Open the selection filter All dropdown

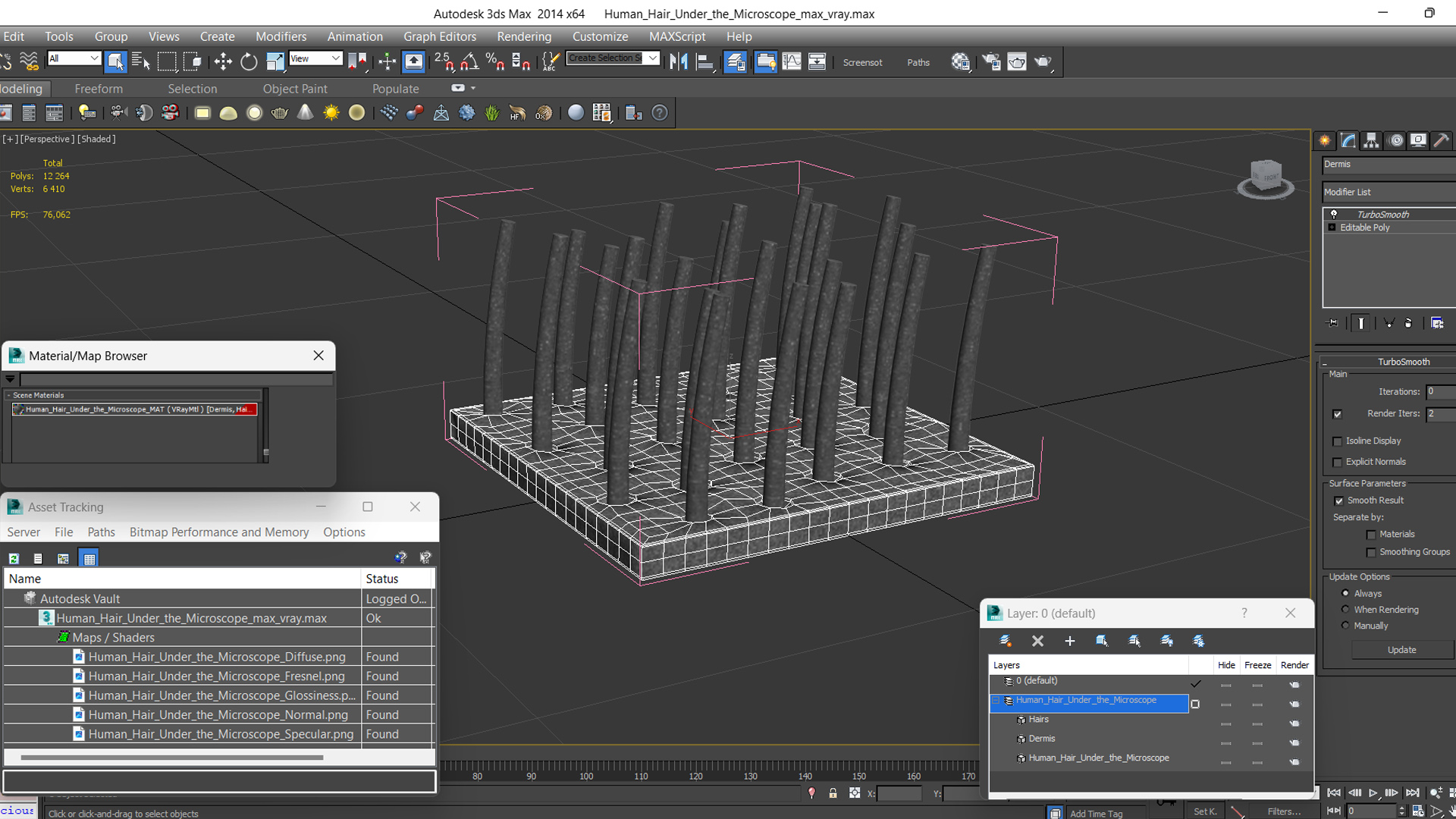74,58
